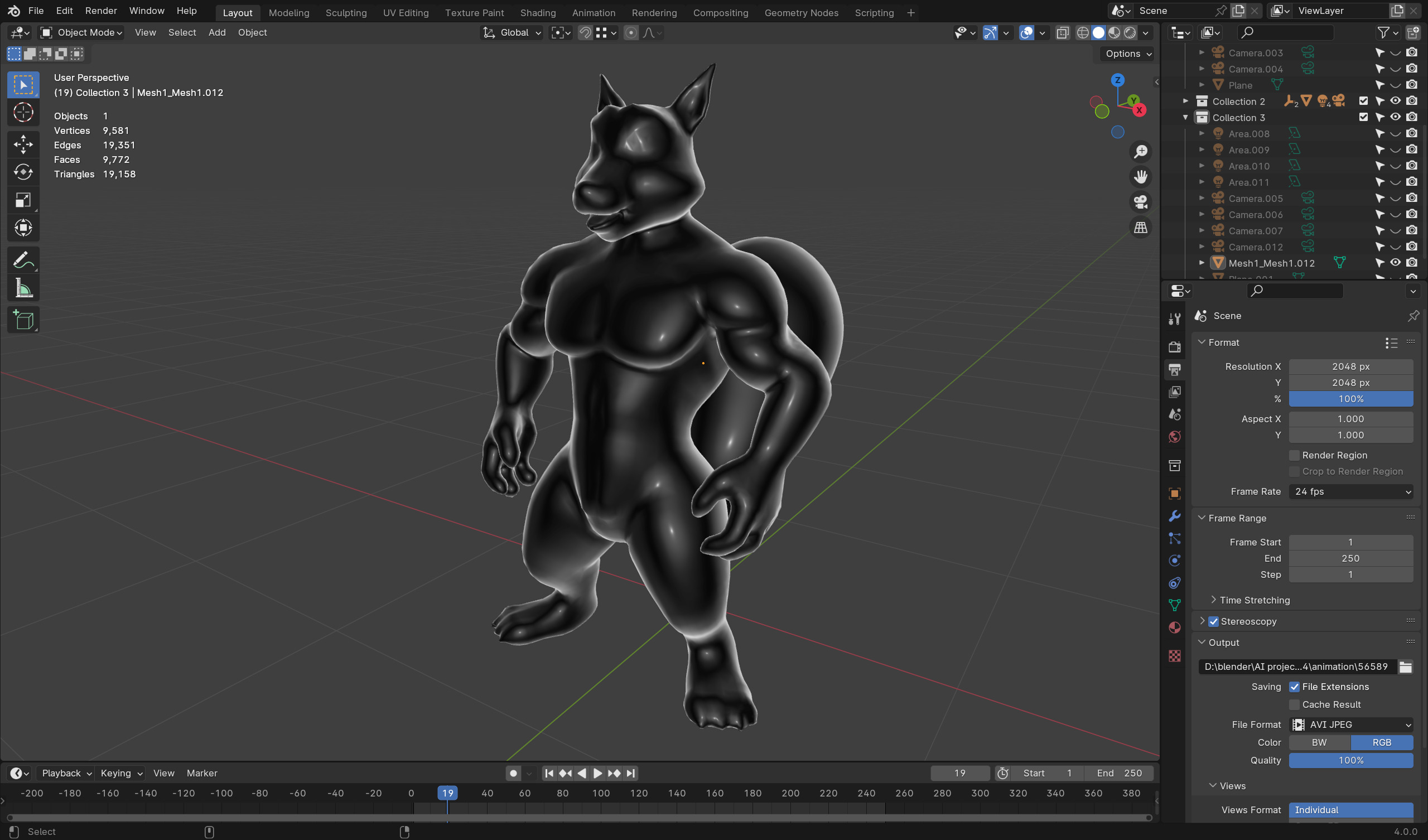The height and width of the screenshot is (840, 1428).
Task: Switch perspective/orthographic grid icon
Action: coord(1141,227)
